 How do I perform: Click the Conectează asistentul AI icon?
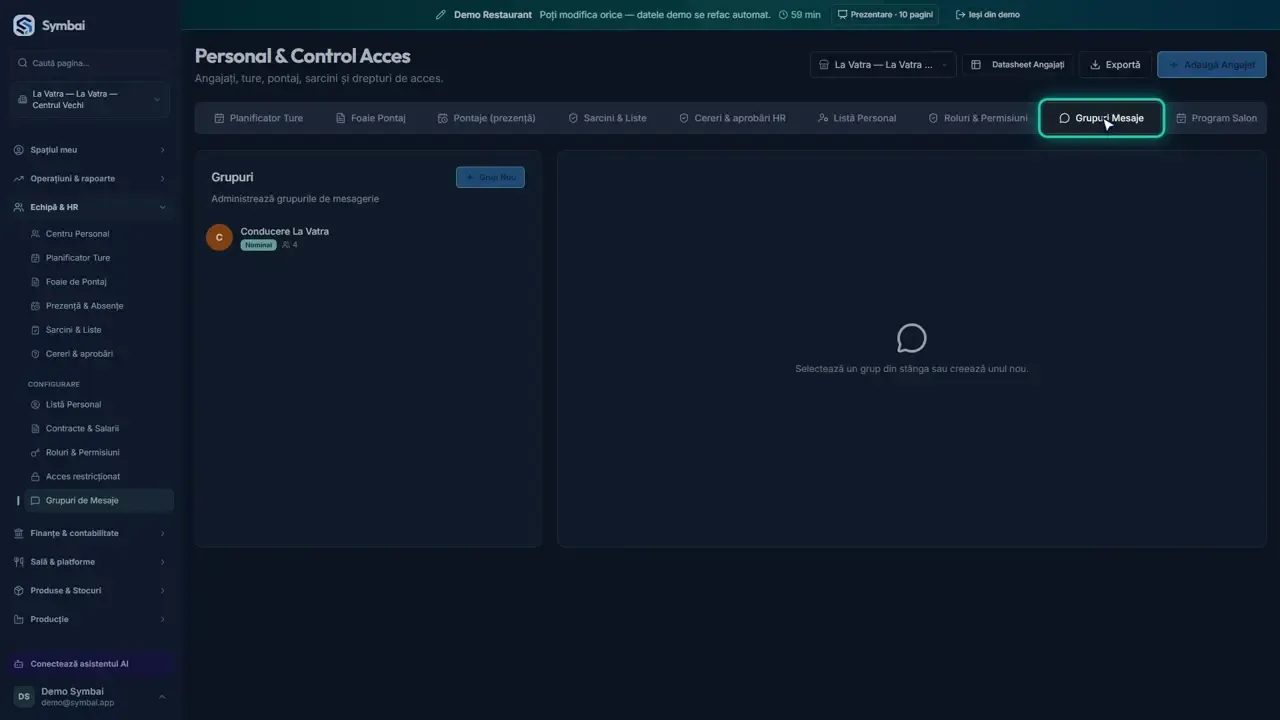click(x=19, y=664)
